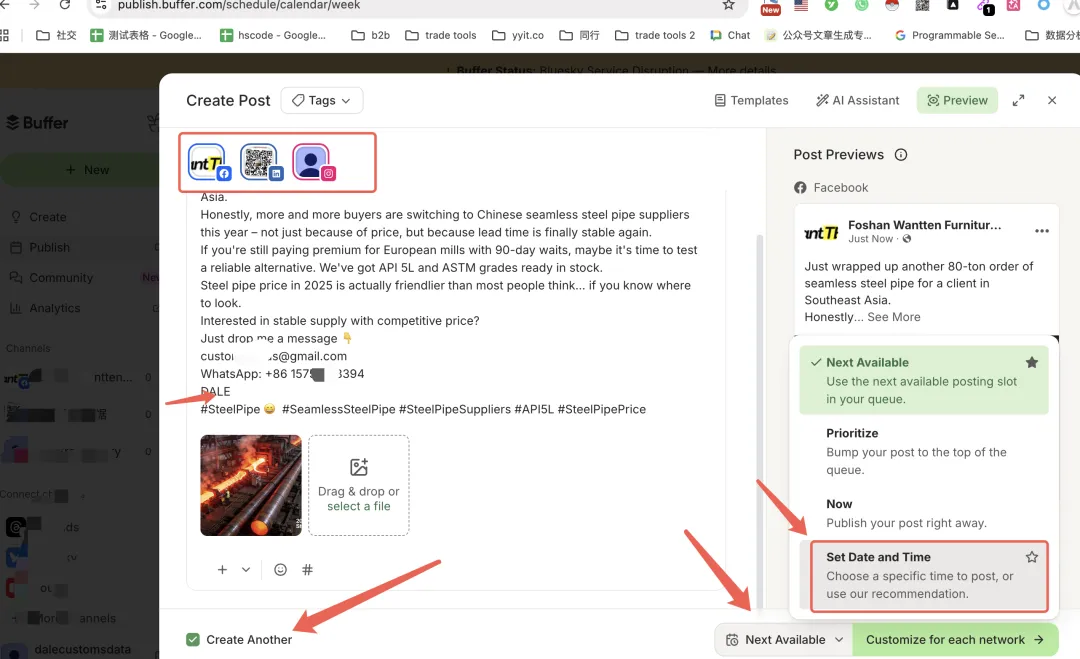Open Analytics in the sidebar
This screenshot has height=659, width=1080.
click(54, 308)
